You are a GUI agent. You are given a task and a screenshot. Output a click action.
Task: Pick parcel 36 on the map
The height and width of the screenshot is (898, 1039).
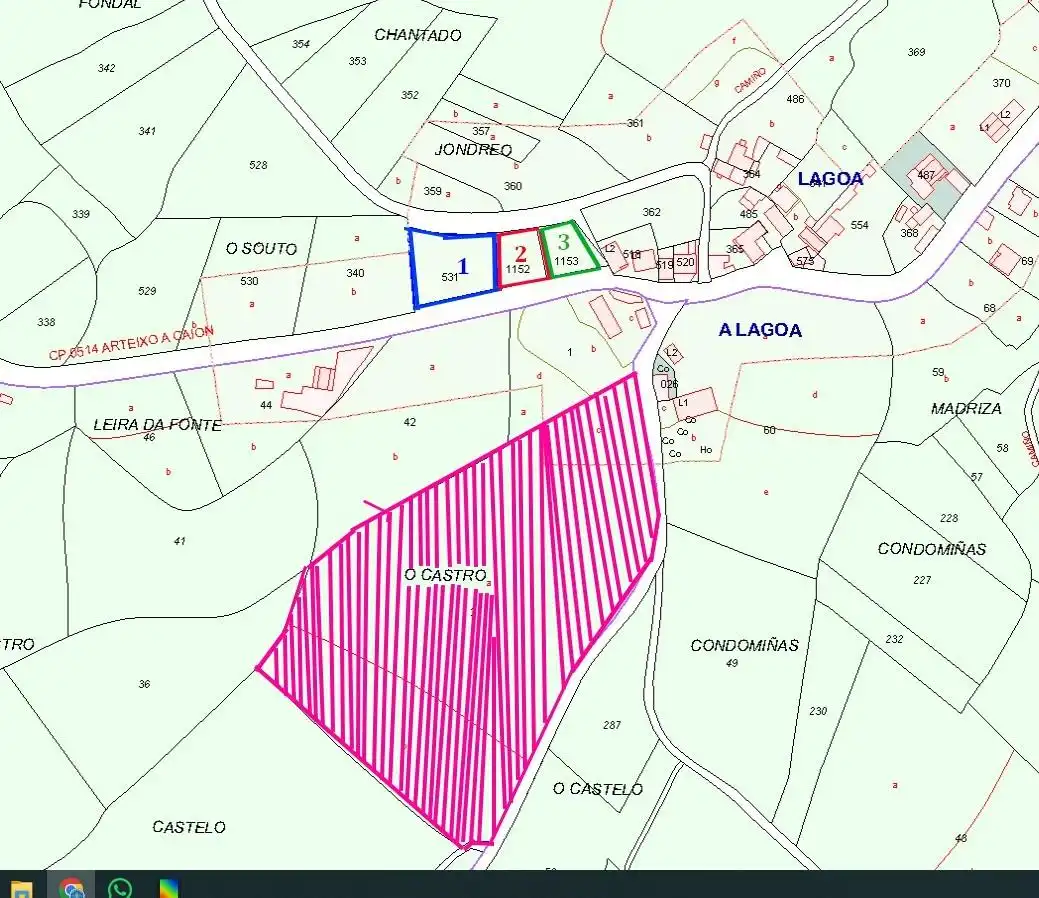[x=144, y=684]
